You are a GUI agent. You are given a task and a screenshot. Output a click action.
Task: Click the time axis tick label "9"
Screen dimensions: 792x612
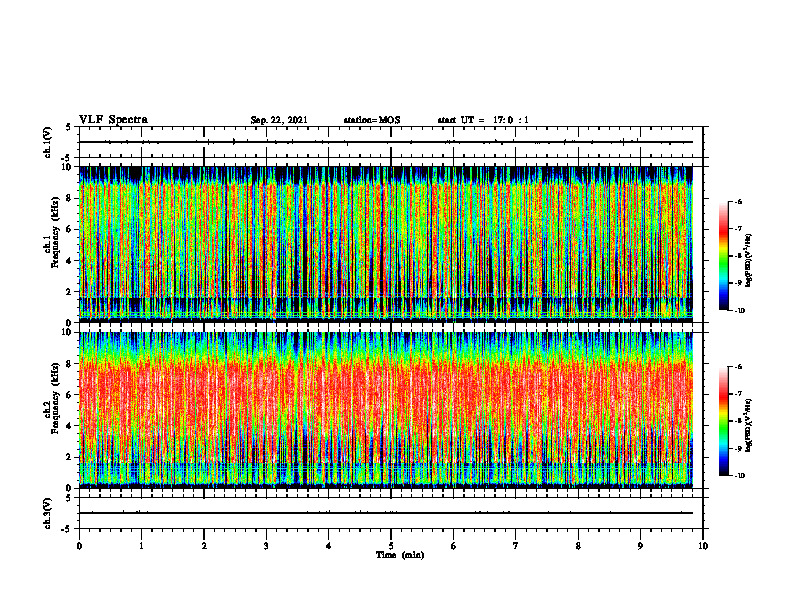tap(640, 546)
